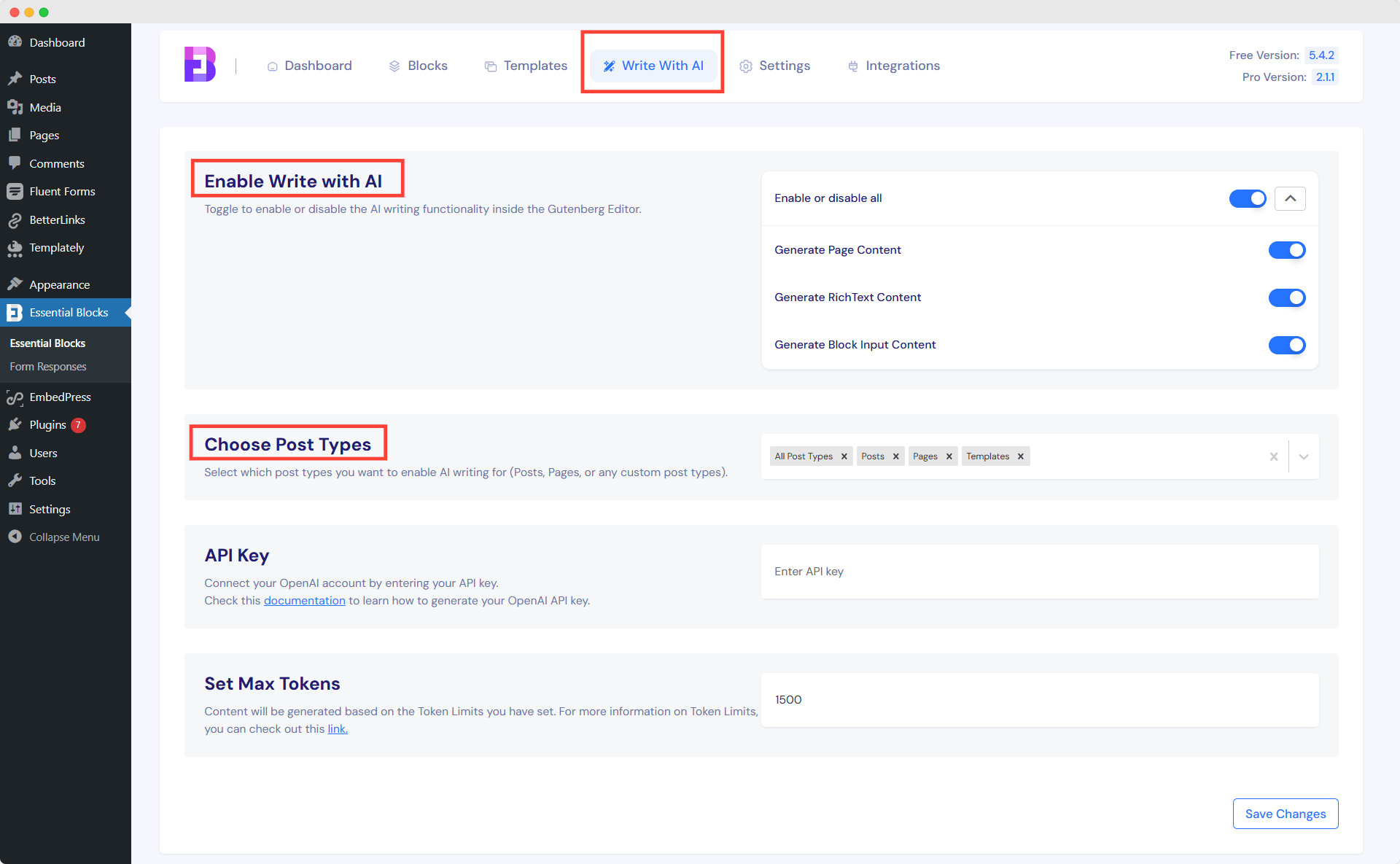Click the Save Changes button
The image size is (1400, 864).
pos(1285,814)
